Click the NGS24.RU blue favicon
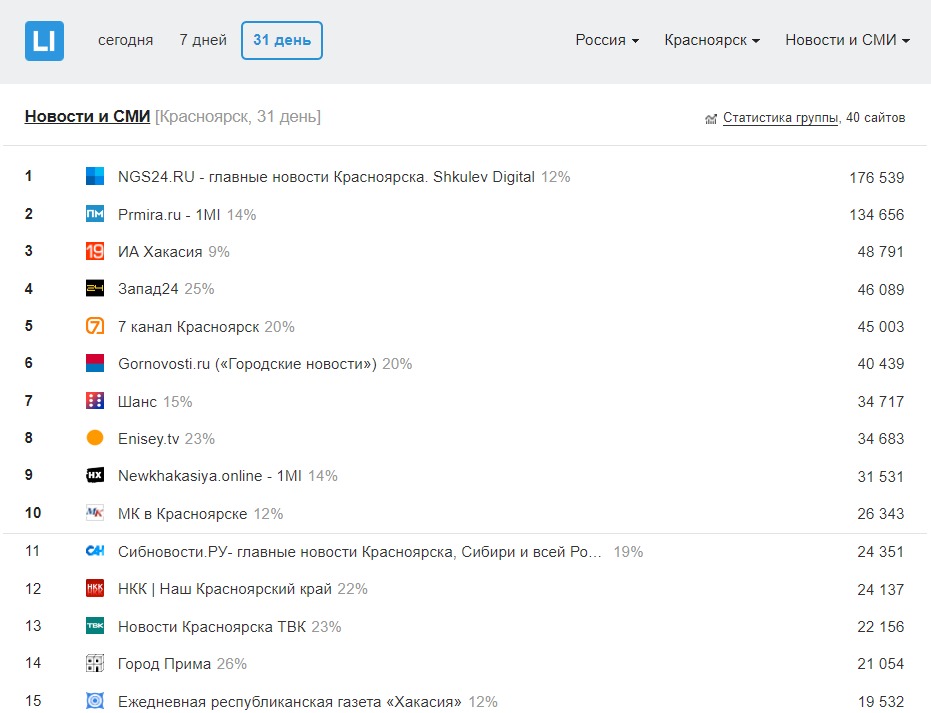The width and height of the screenshot is (931, 713). [x=95, y=177]
